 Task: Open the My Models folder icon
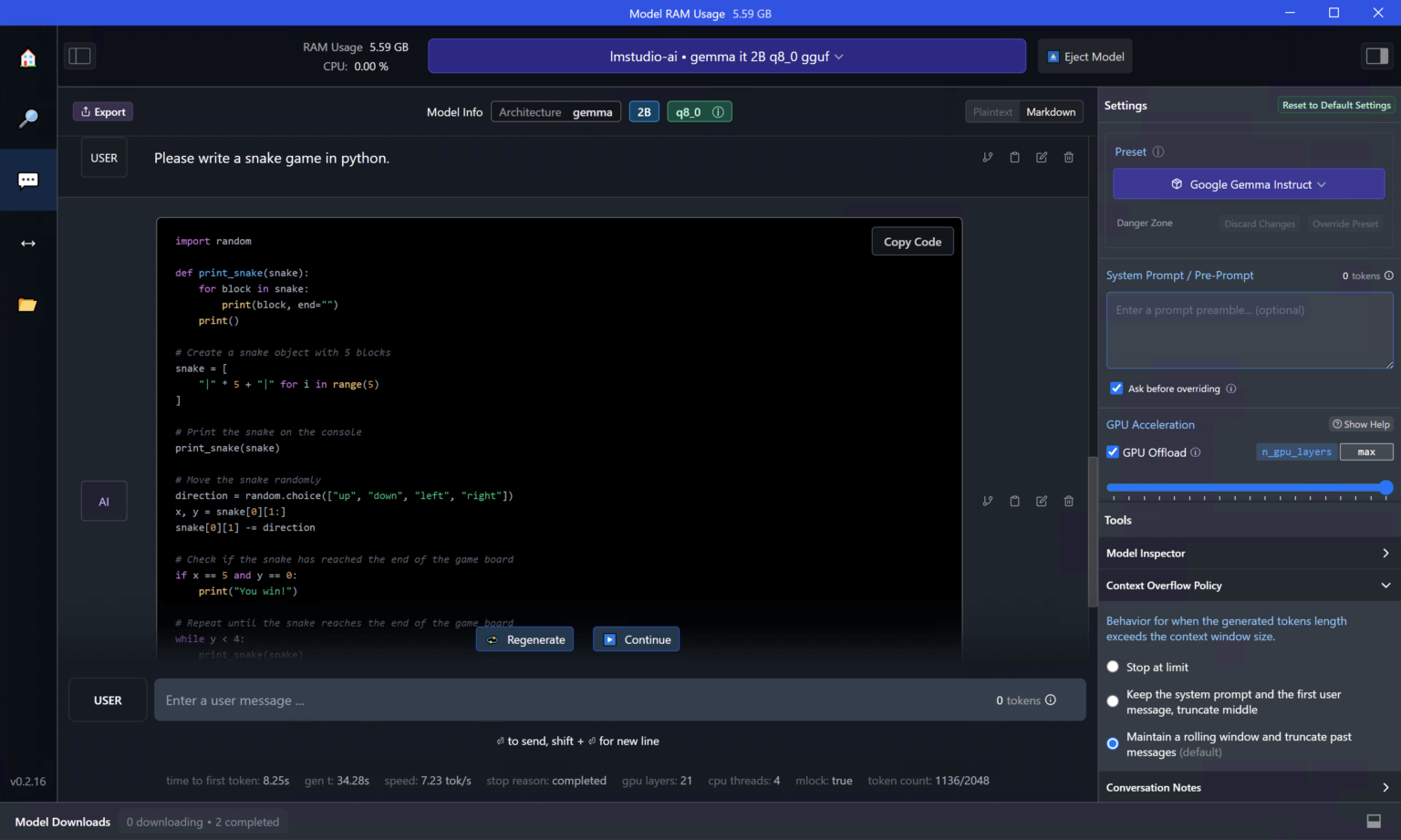[28, 305]
